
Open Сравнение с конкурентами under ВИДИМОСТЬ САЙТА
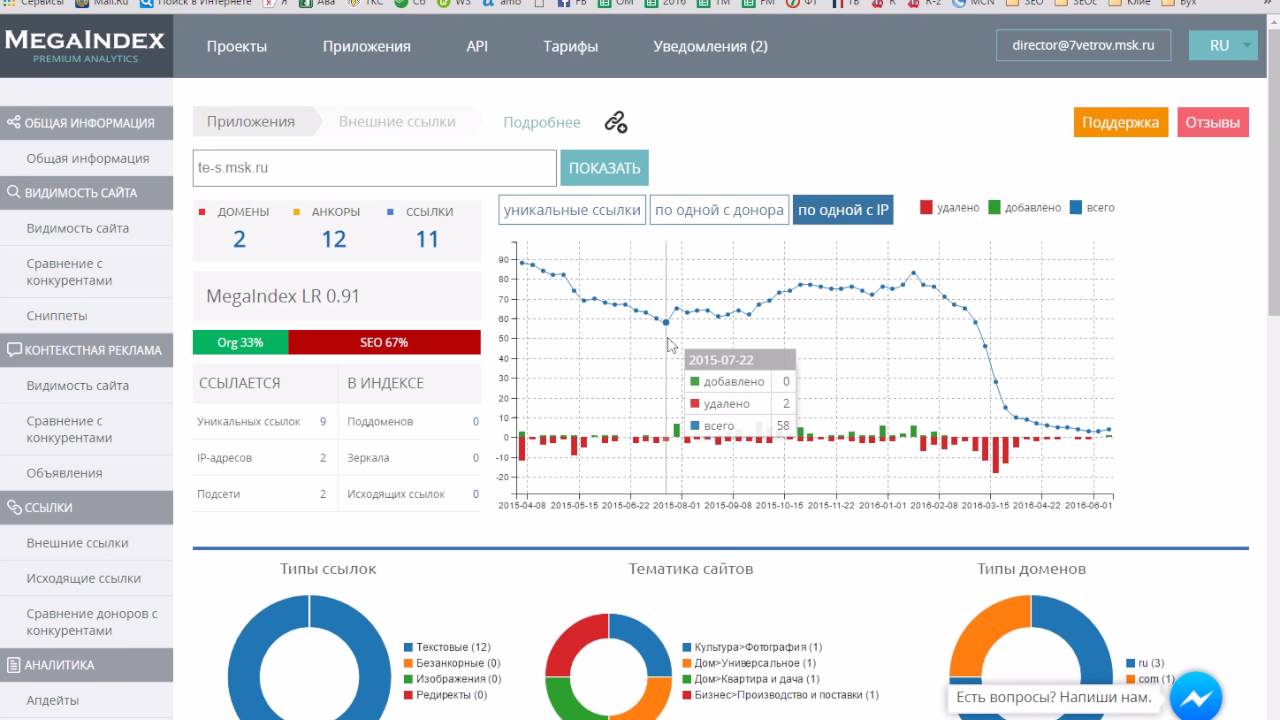tap(69, 272)
